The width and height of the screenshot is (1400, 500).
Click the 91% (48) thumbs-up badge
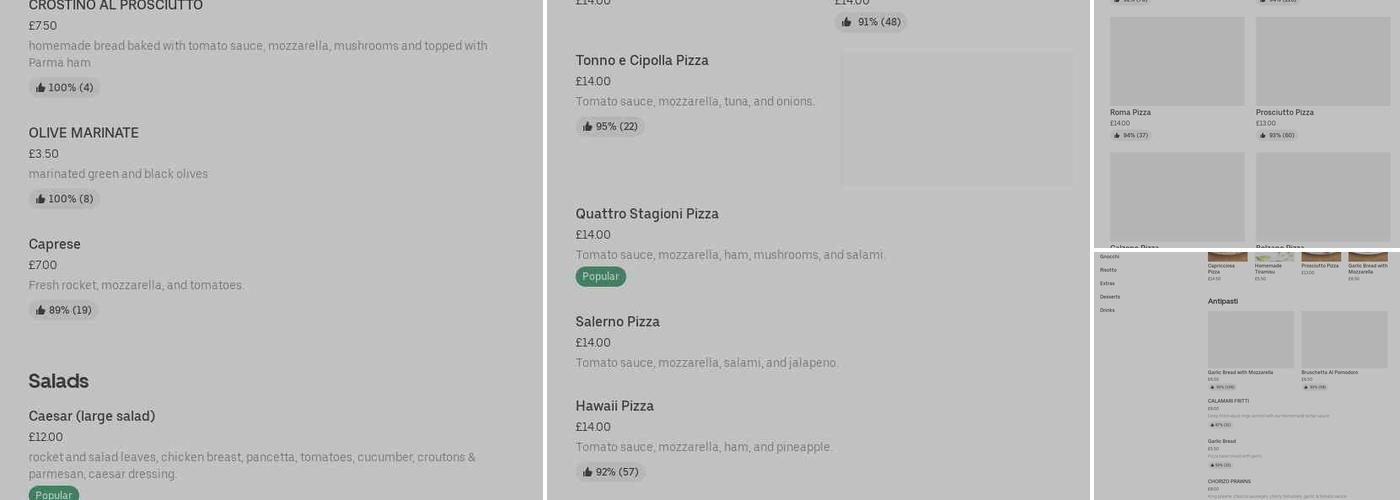[x=871, y=22]
